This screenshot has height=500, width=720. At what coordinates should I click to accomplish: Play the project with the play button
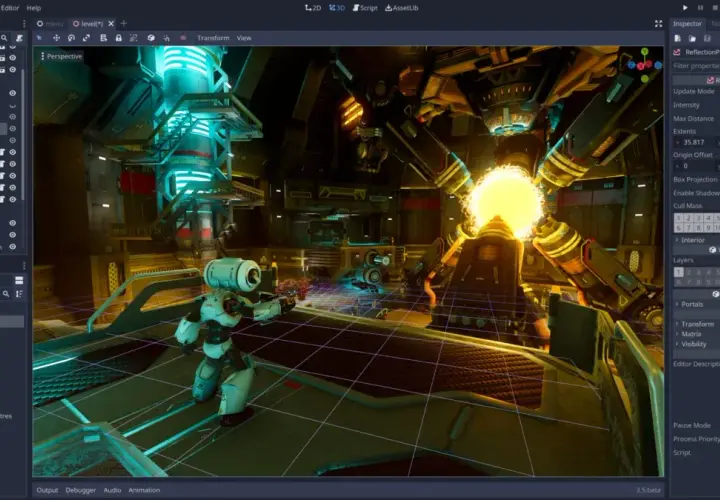click(x=685, y=8)
